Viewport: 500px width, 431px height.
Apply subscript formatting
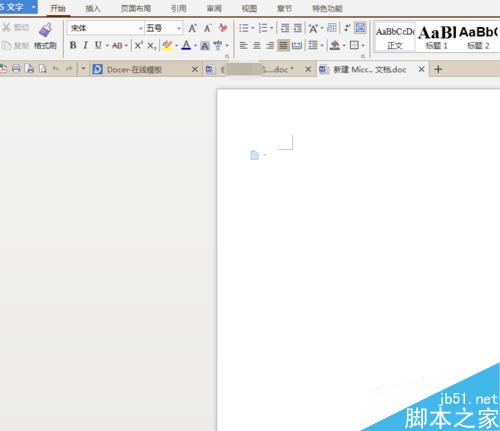click(x=152, y=45)
